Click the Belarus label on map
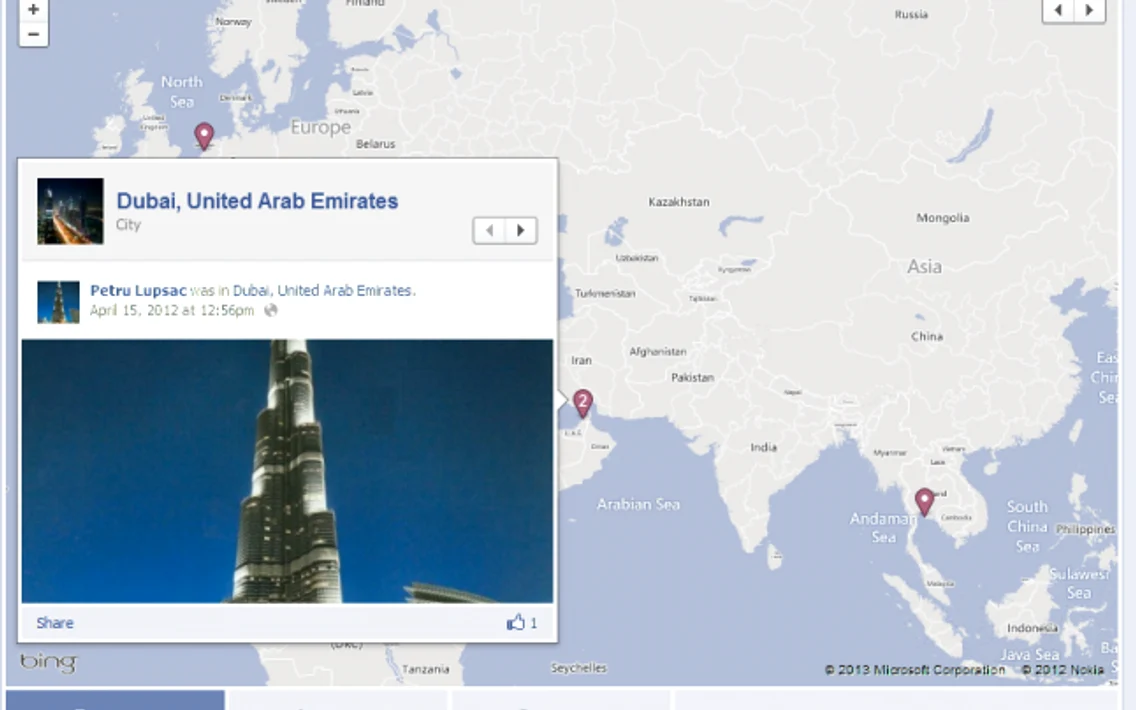Screen dimensions: 1136x710 coord(376,144)
